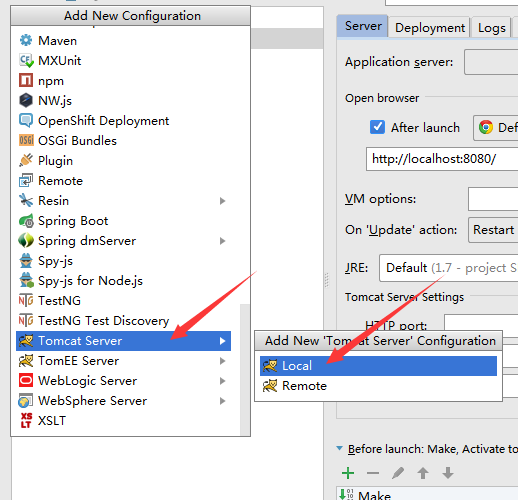518x500 pixels.
Task: Click the localhost:8080 URL field
Action: [x=442, y=159]
